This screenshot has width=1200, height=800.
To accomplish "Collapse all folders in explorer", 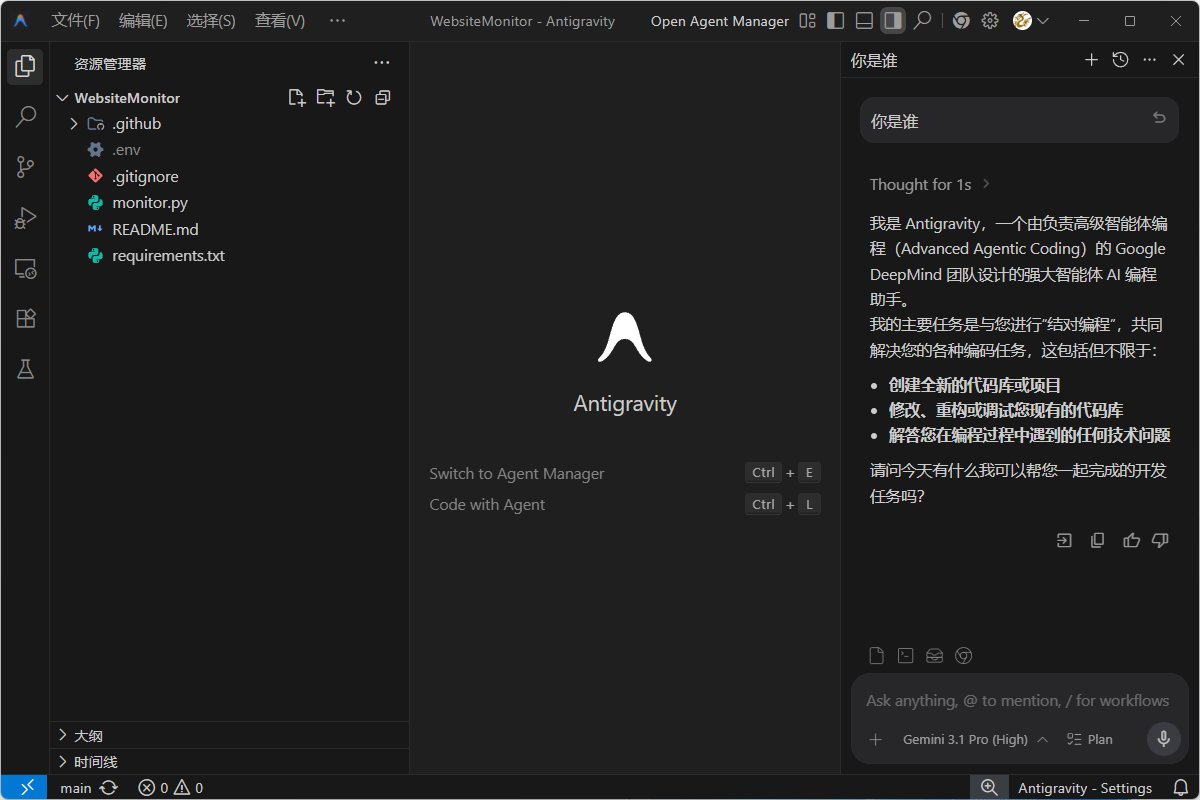I will coord(382,98).
